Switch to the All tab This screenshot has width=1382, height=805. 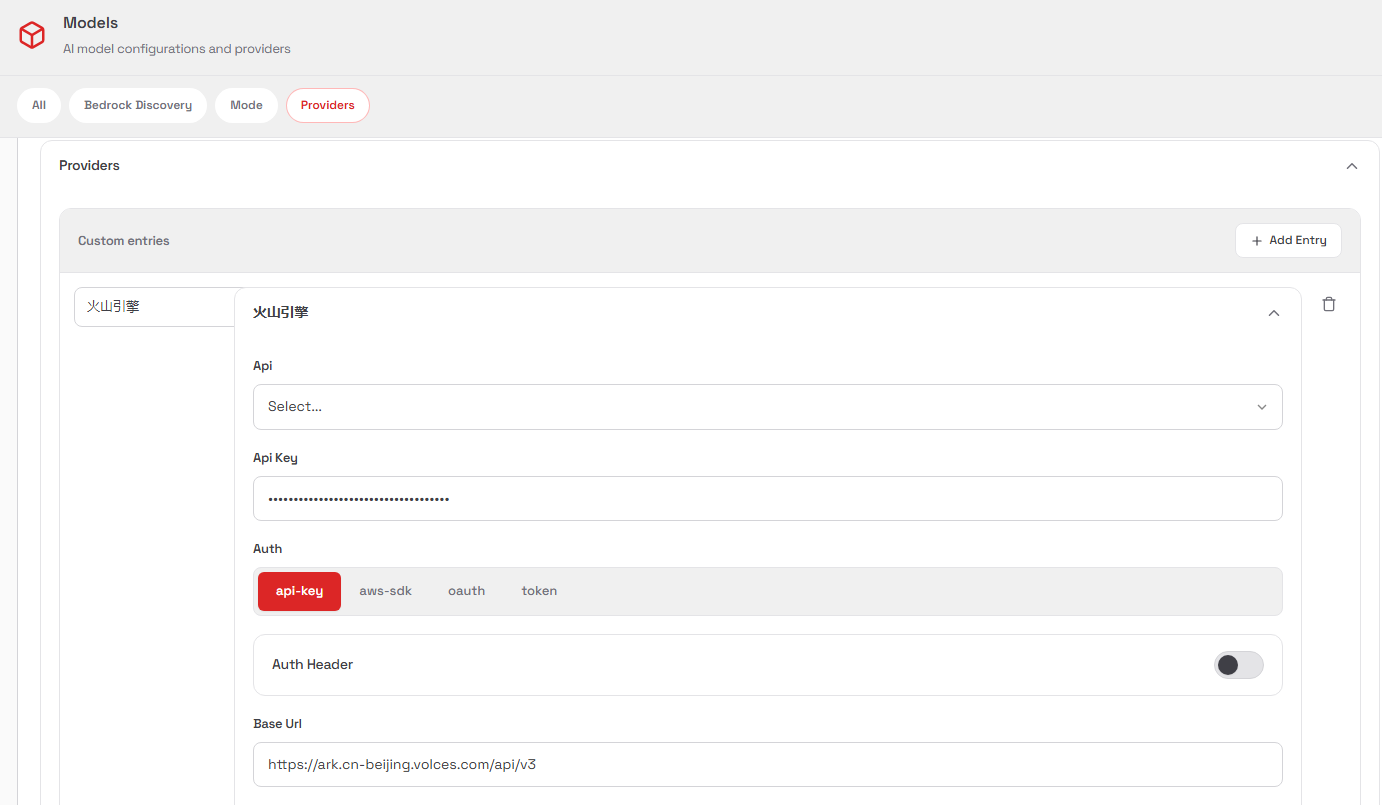point(39,105)
